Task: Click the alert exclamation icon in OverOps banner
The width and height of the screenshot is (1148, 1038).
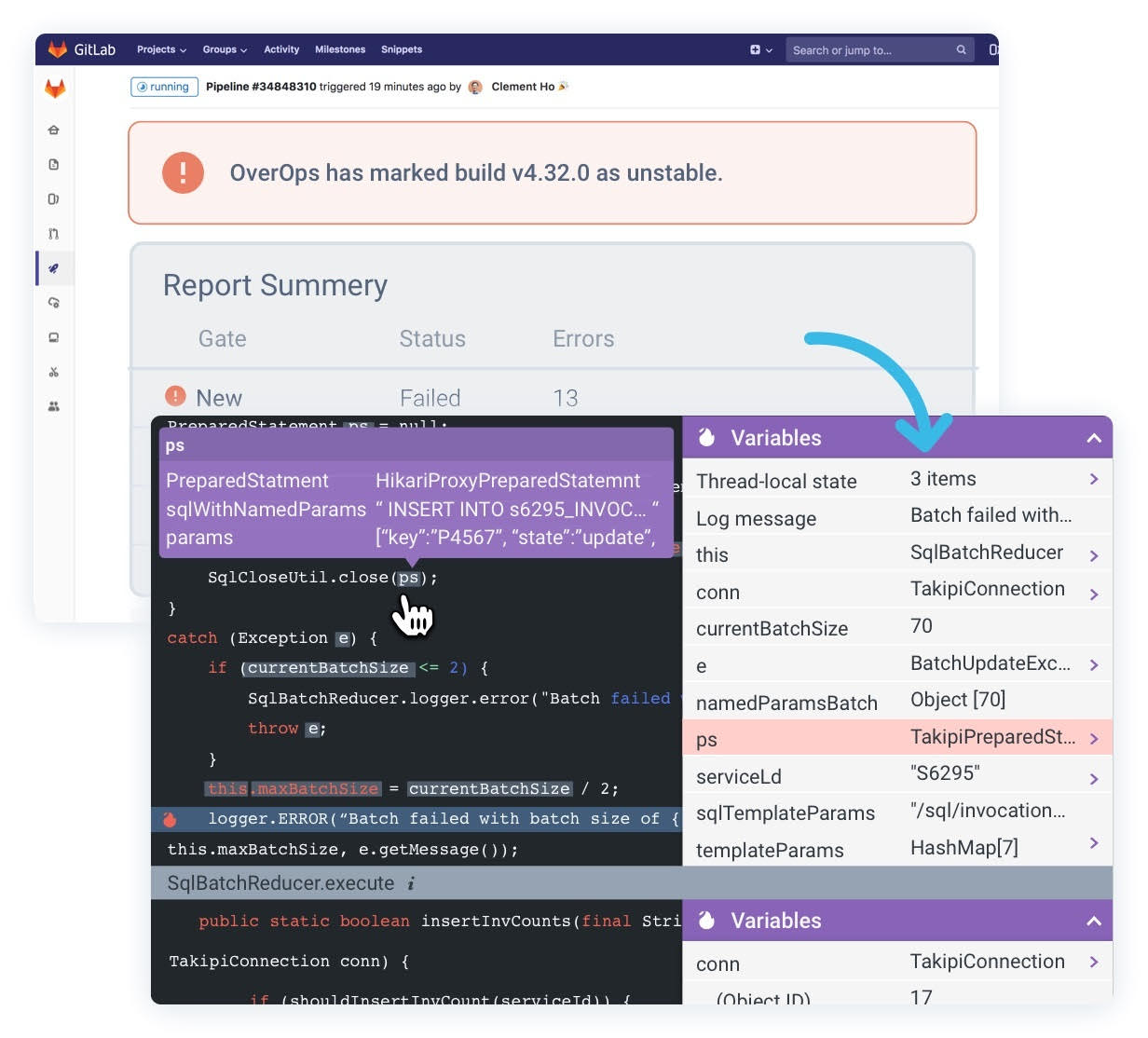Action: pyautogui.click(x=183, y=172)
